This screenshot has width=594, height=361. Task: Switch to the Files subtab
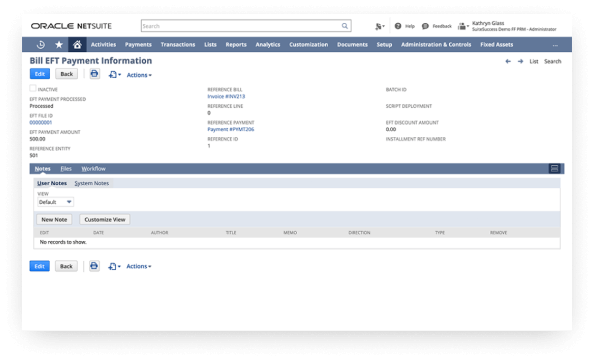click(66, 169)
